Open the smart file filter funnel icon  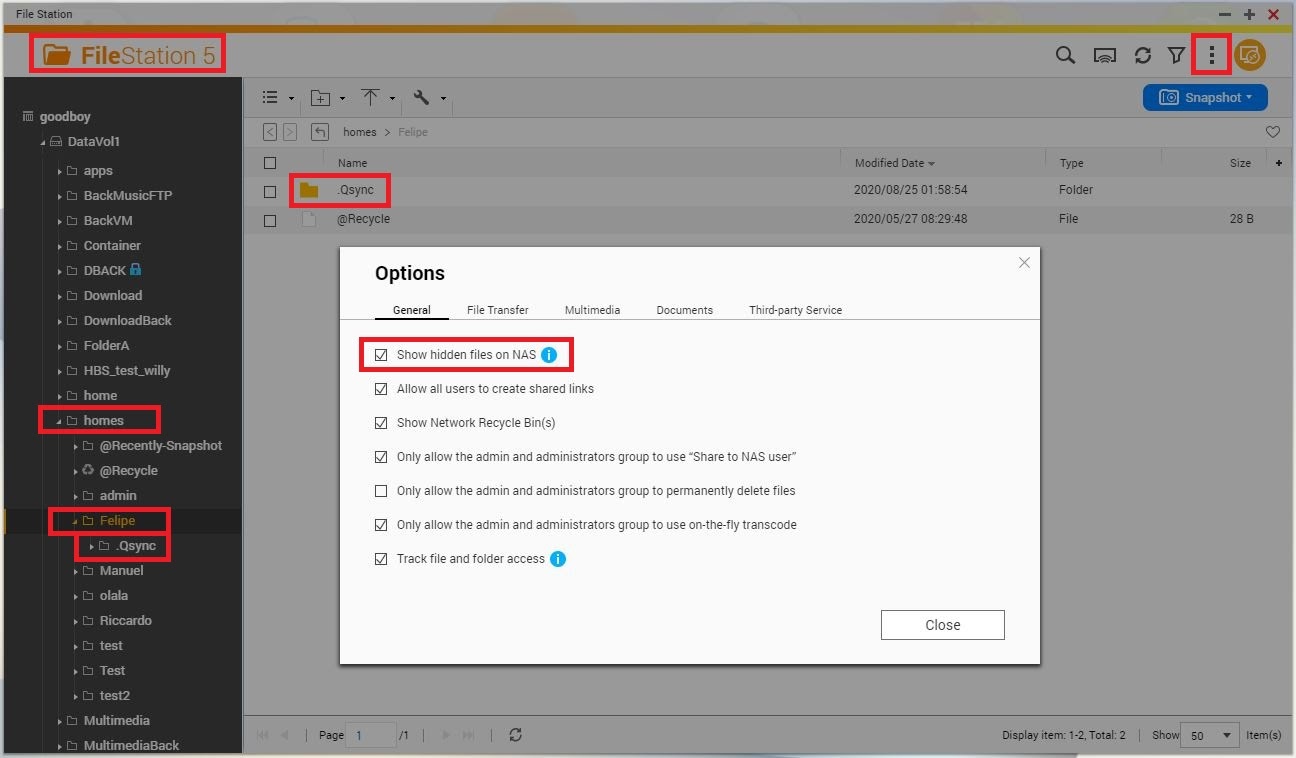click(x=1177, y=56)
